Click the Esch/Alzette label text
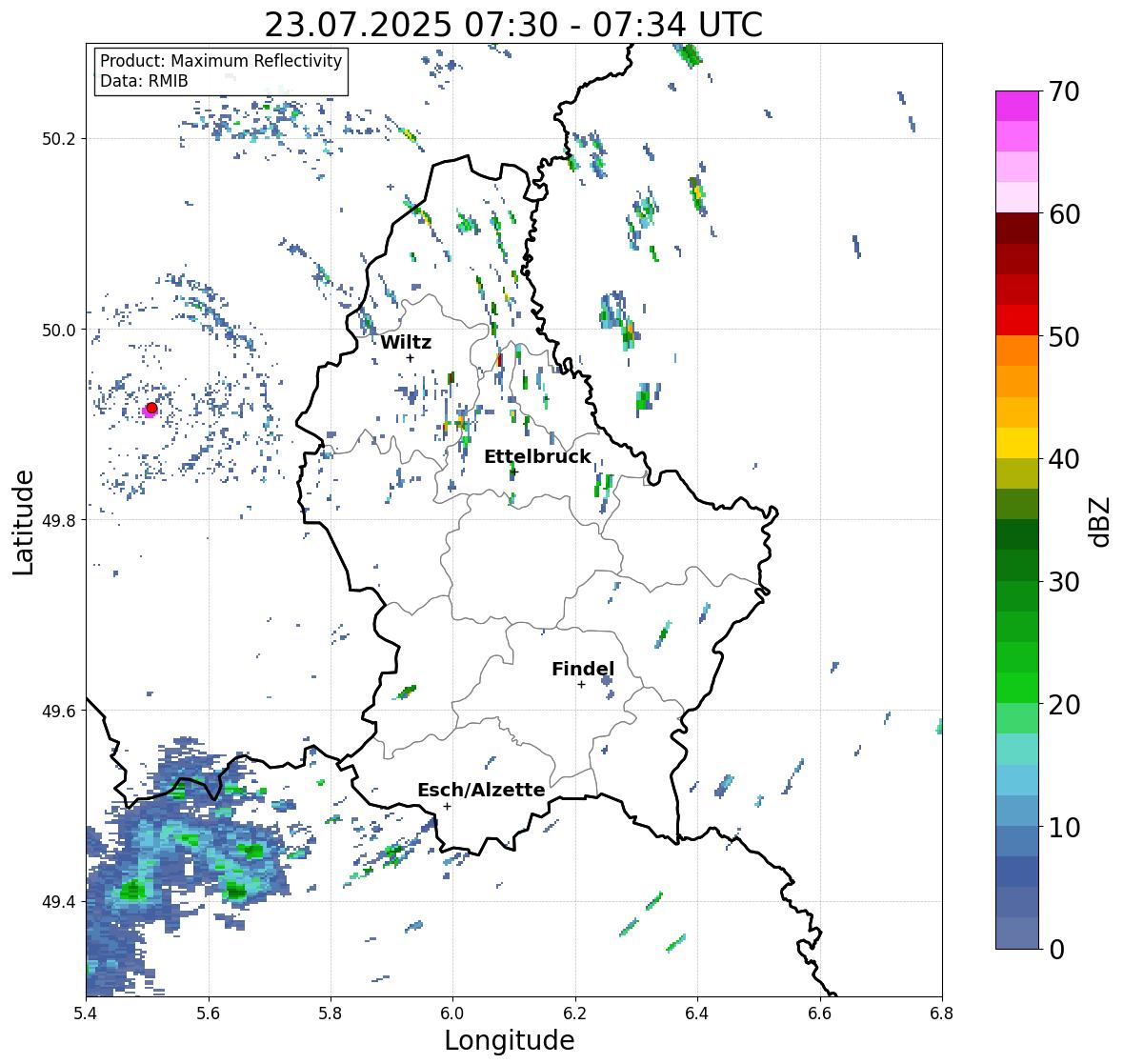1123x1064 pixels. tap(481, 790)
